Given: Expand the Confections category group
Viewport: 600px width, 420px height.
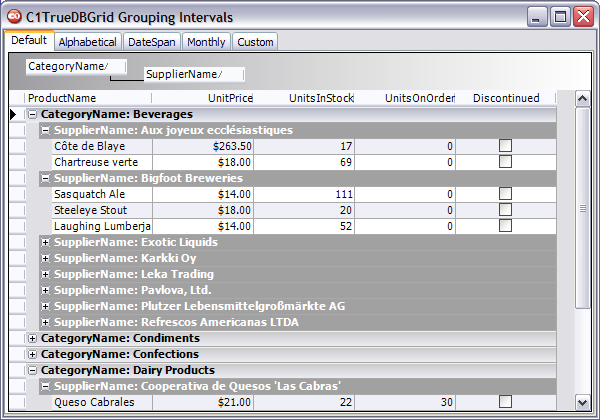Looking at the screenshot, I should [33, 355].
